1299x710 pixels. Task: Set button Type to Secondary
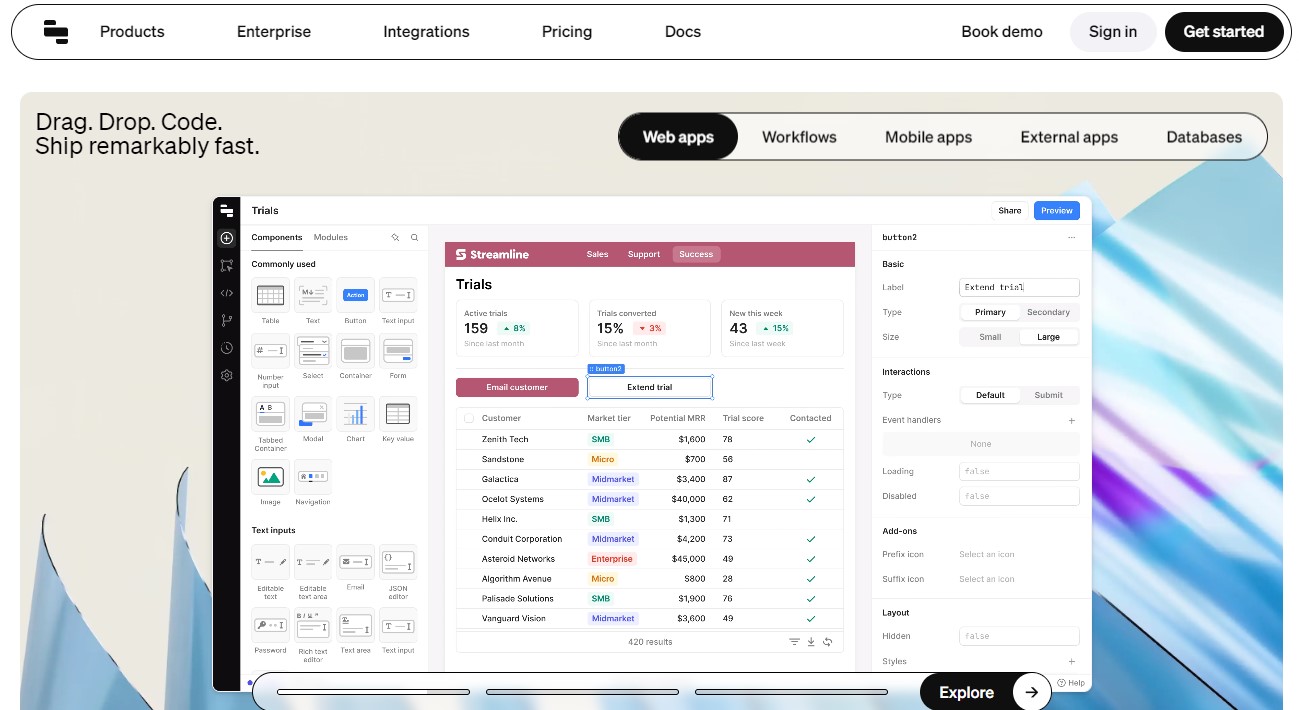(x=1048, y=312)
